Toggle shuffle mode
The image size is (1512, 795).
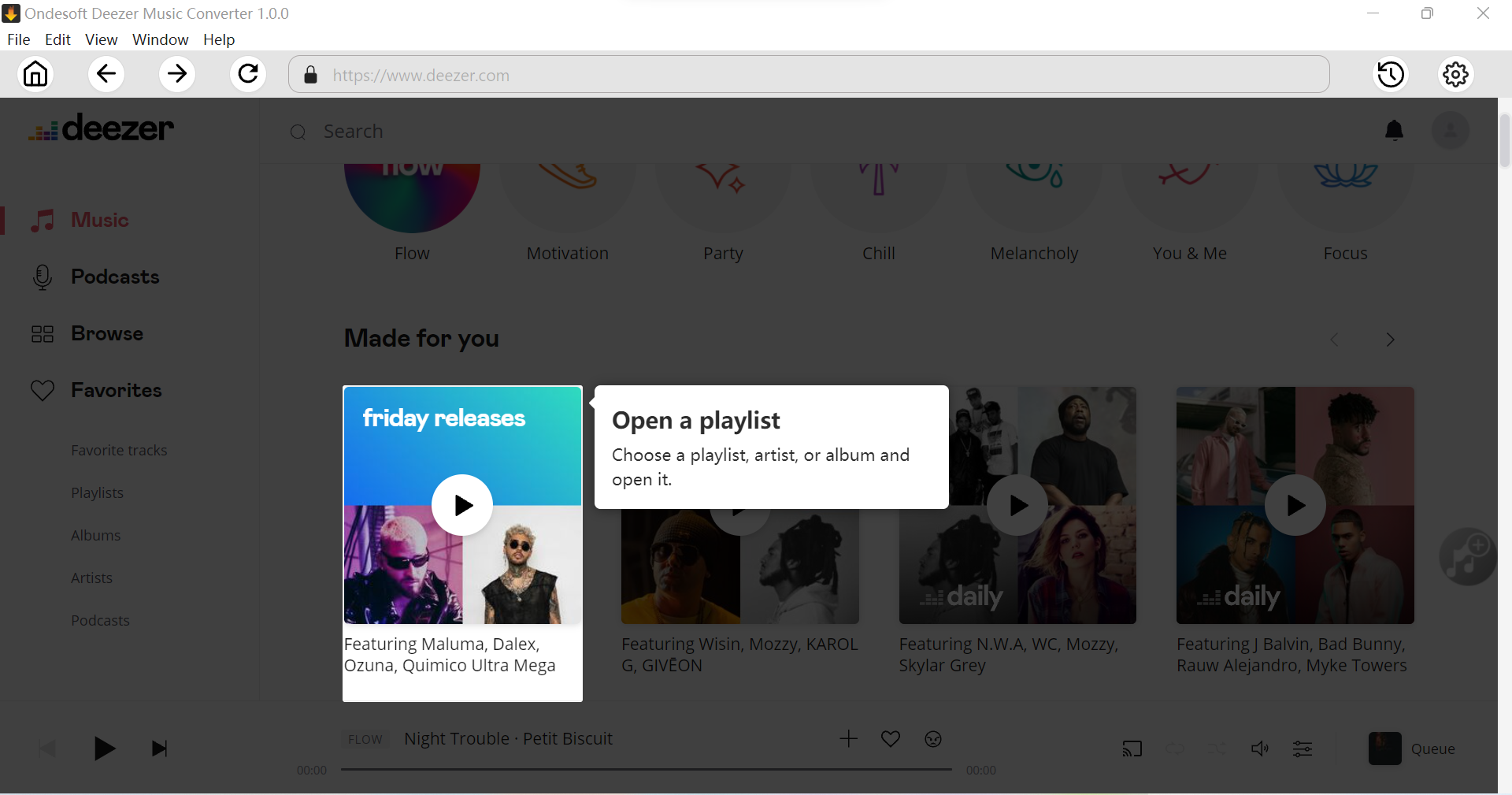(1217, 749)
